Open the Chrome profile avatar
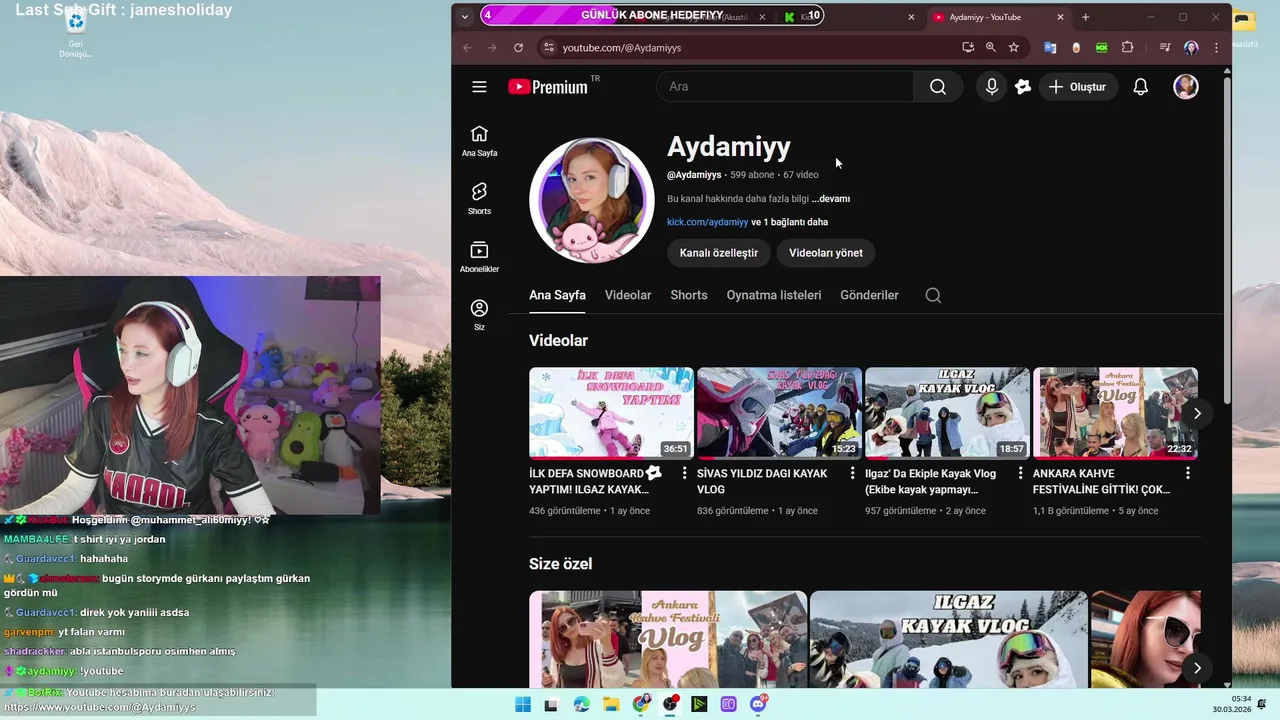Screen dimensions: 1280x720 (x=1191, y=47)
